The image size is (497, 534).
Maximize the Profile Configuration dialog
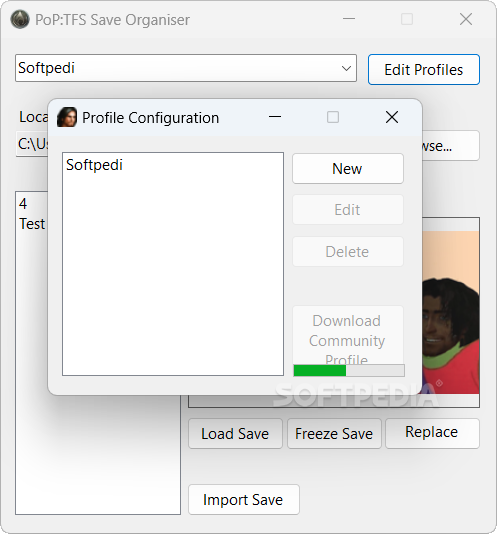333,117
